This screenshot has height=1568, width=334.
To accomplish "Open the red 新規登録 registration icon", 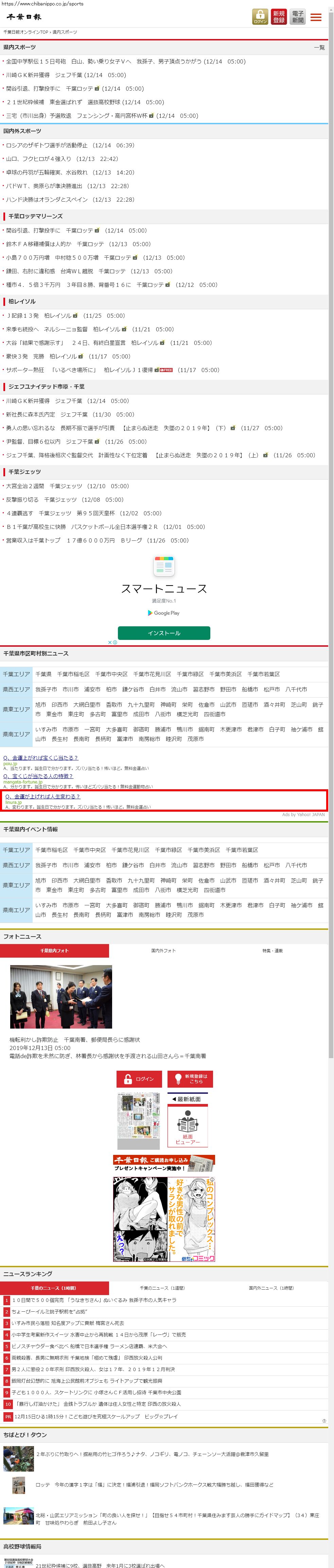I will [x=279, y=16].
